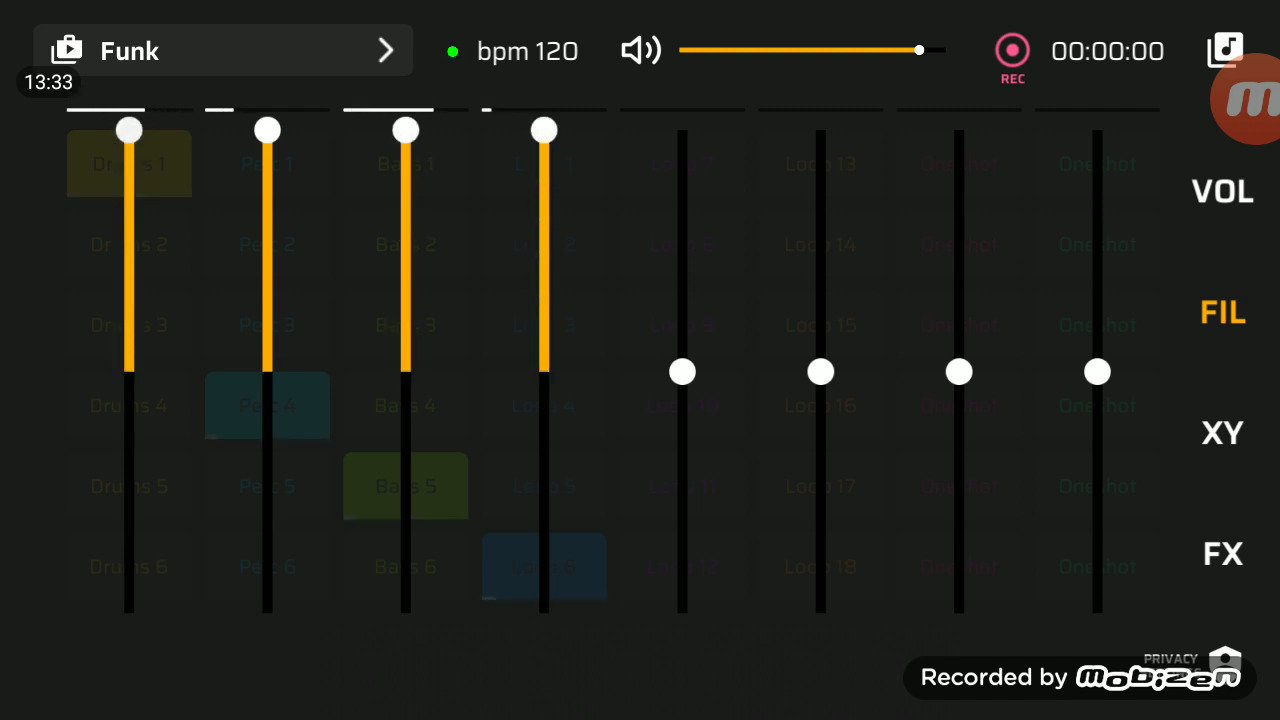Expand the Funk pack chevron arrow
Viewport: 1280px width, 720px height.
point(386,51)
